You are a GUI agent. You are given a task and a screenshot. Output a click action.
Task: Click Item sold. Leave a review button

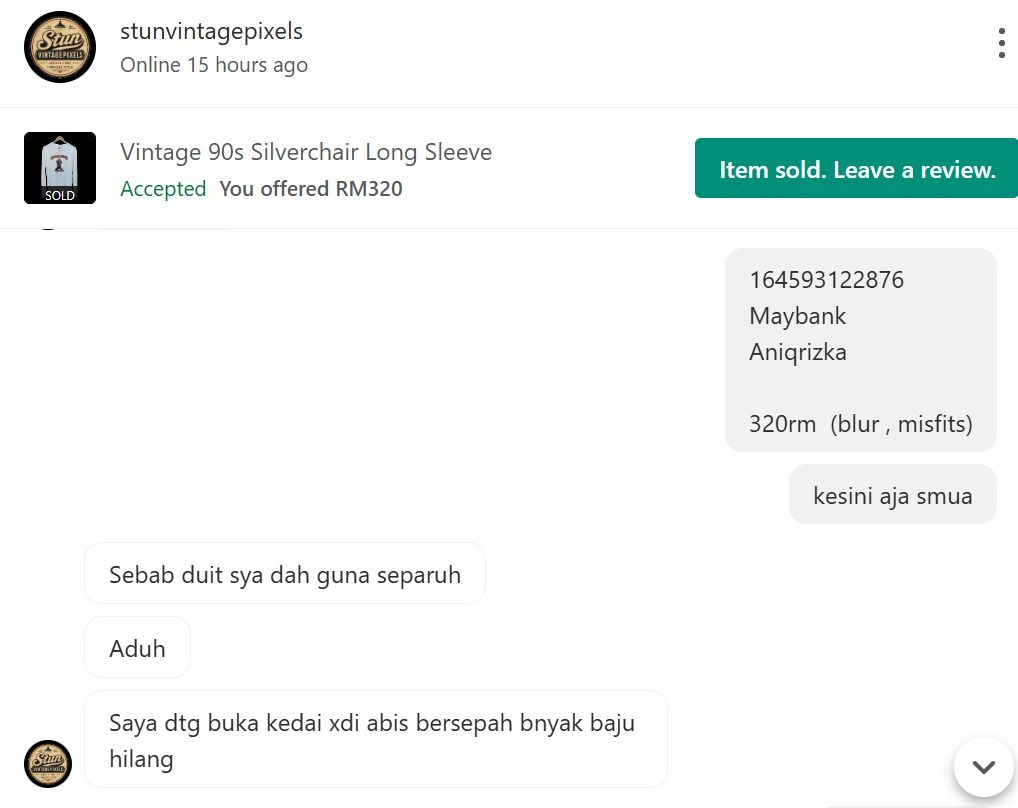(856, 168)
